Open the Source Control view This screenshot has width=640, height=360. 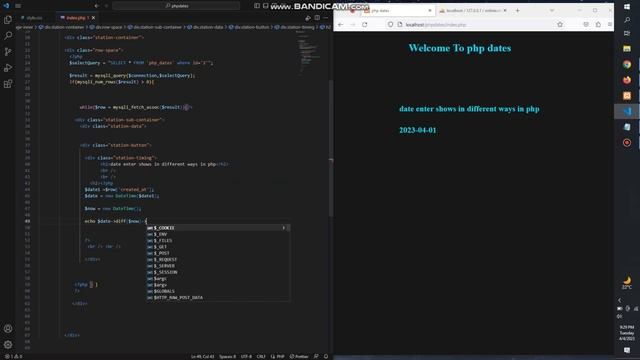[x=8, y=52]
